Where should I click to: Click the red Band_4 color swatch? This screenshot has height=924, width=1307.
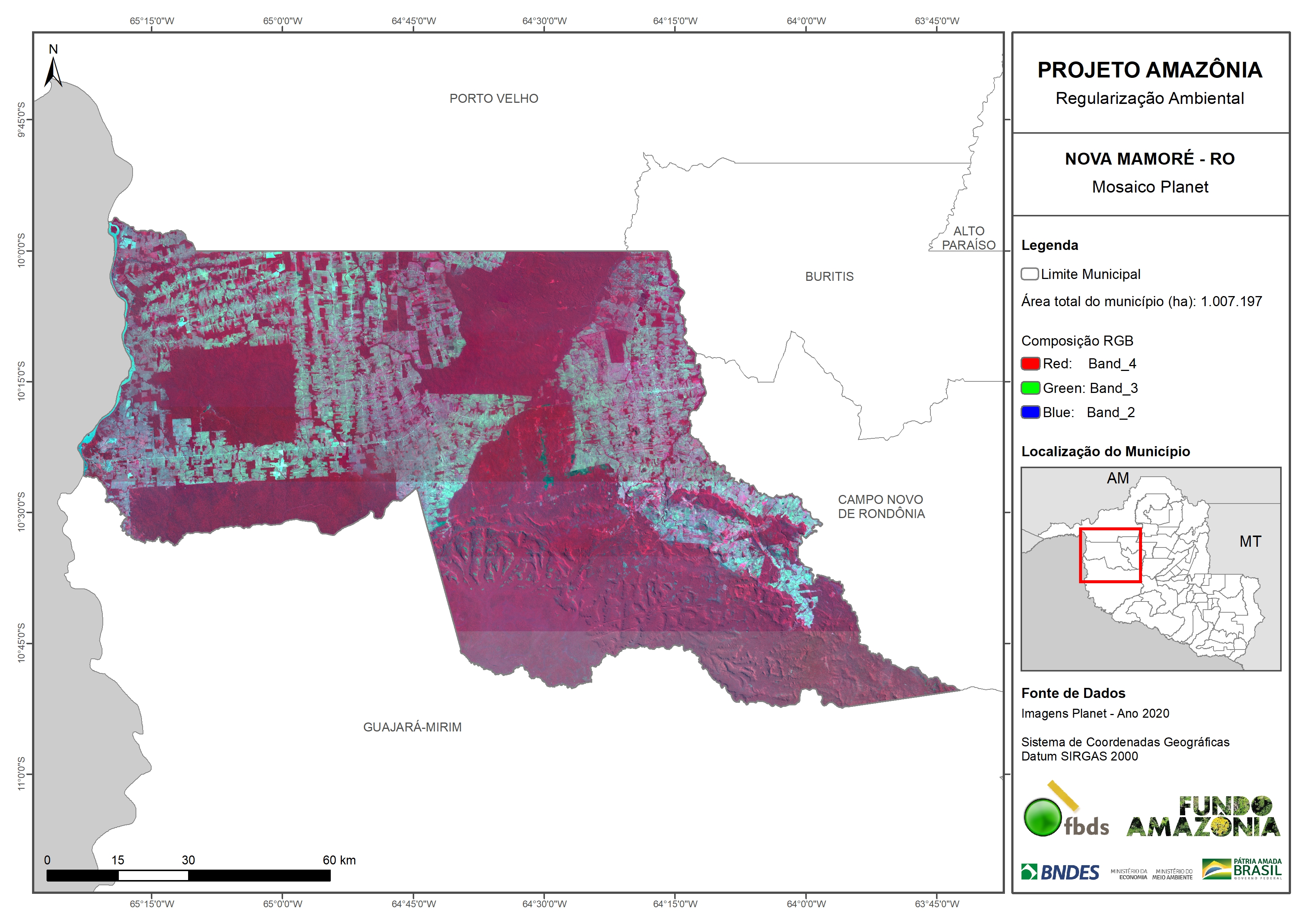(1030, 364)
